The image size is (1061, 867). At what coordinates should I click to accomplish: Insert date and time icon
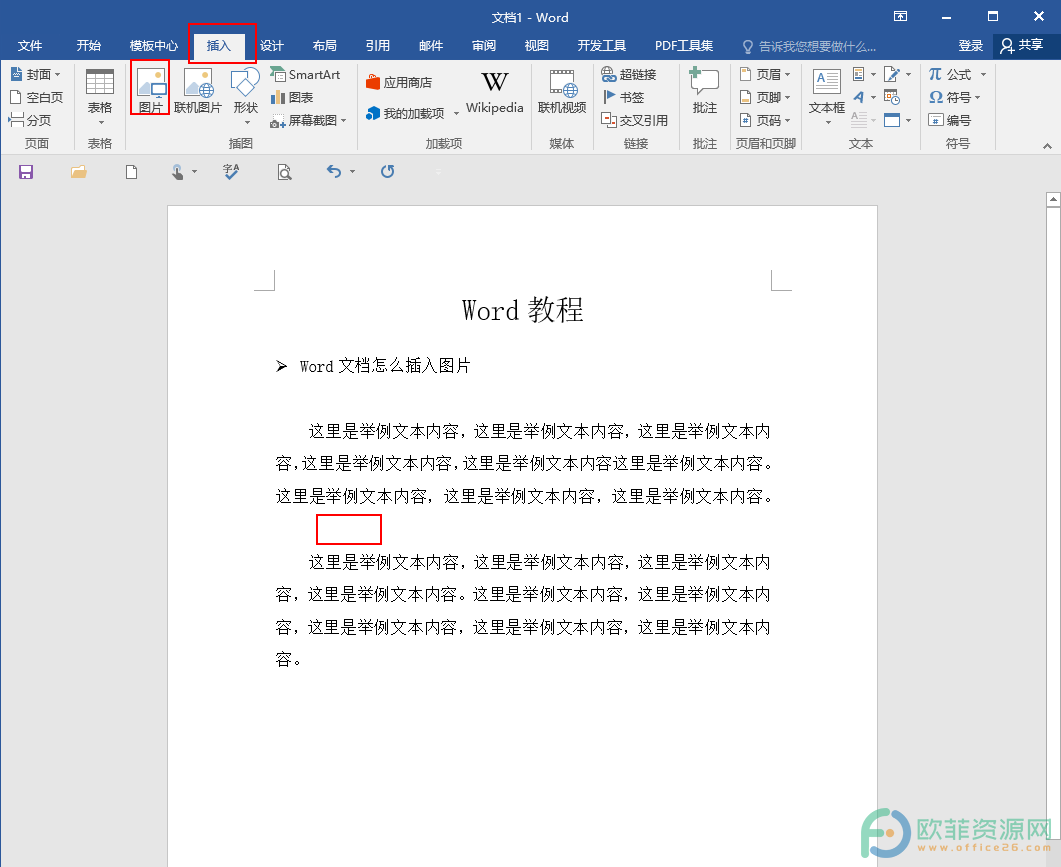[892, 97]
